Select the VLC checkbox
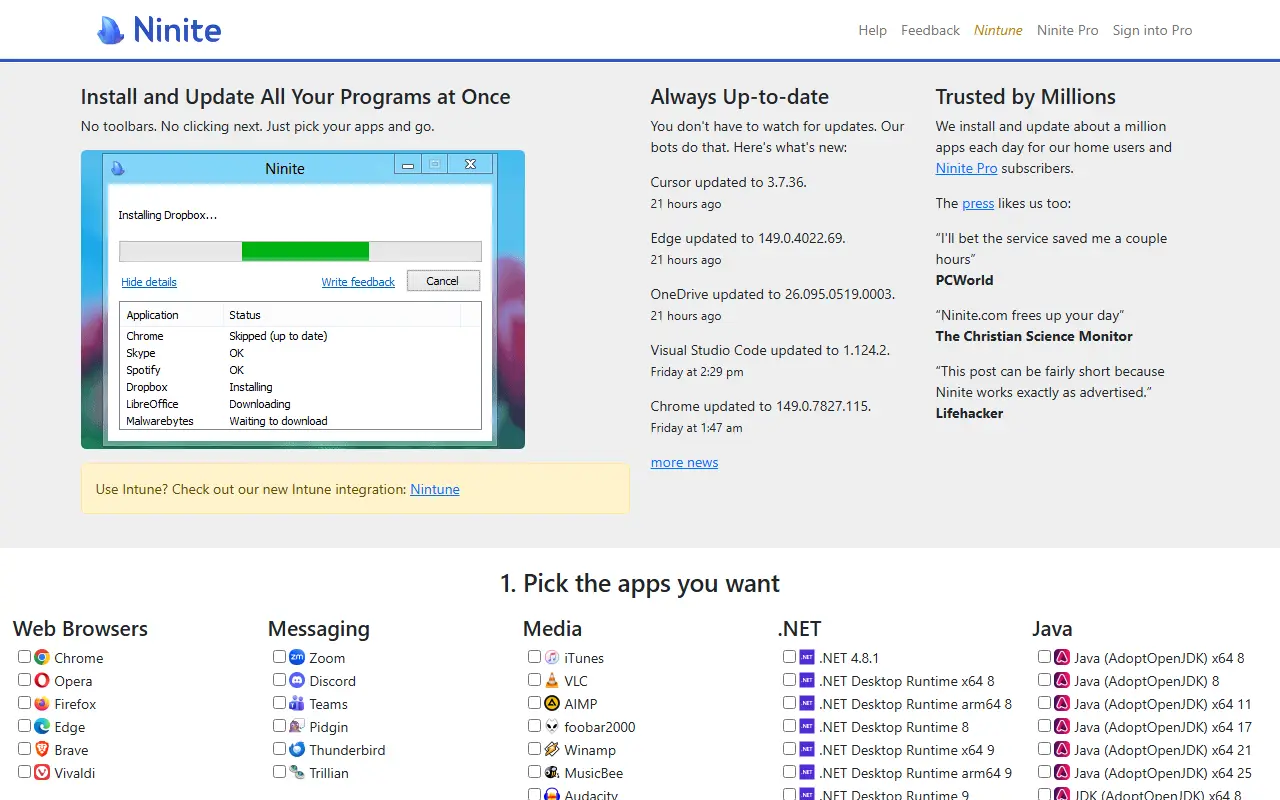Viewport: 1280px width, 800px height. pos(534,680)
